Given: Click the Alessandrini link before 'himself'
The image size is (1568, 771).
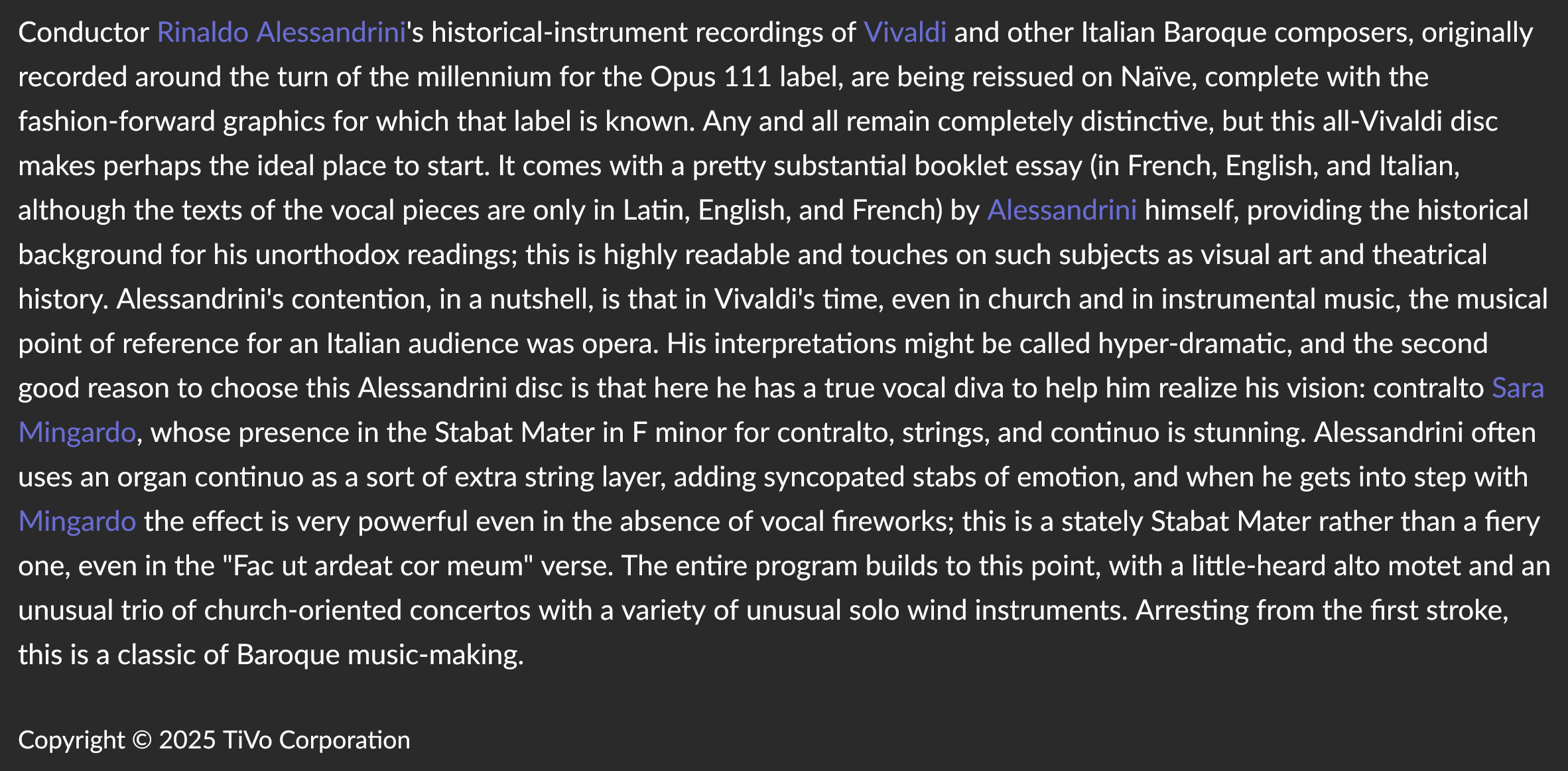Looking at the screenshot, I should pos(1062,210).
